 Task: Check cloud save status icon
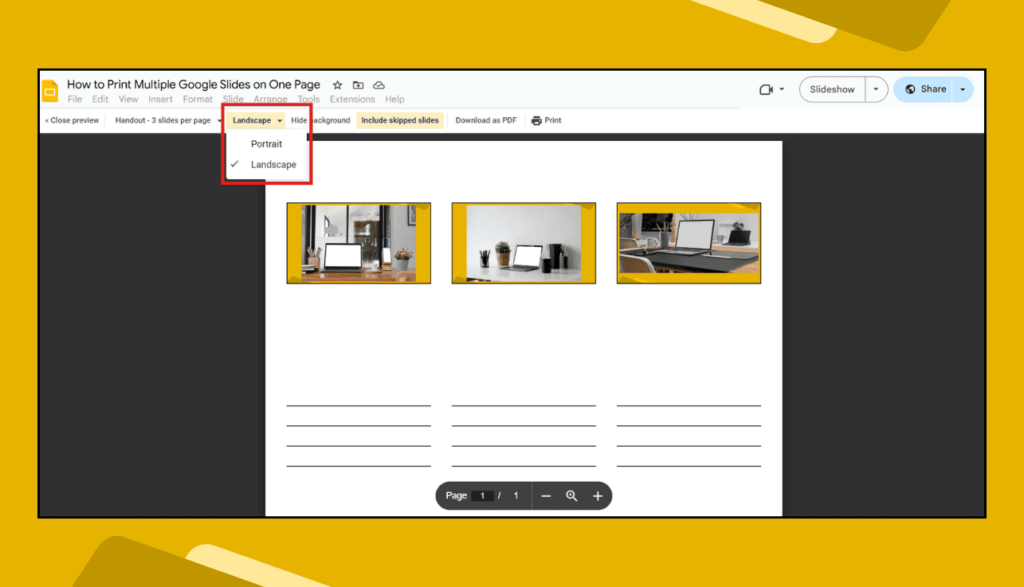379,86
